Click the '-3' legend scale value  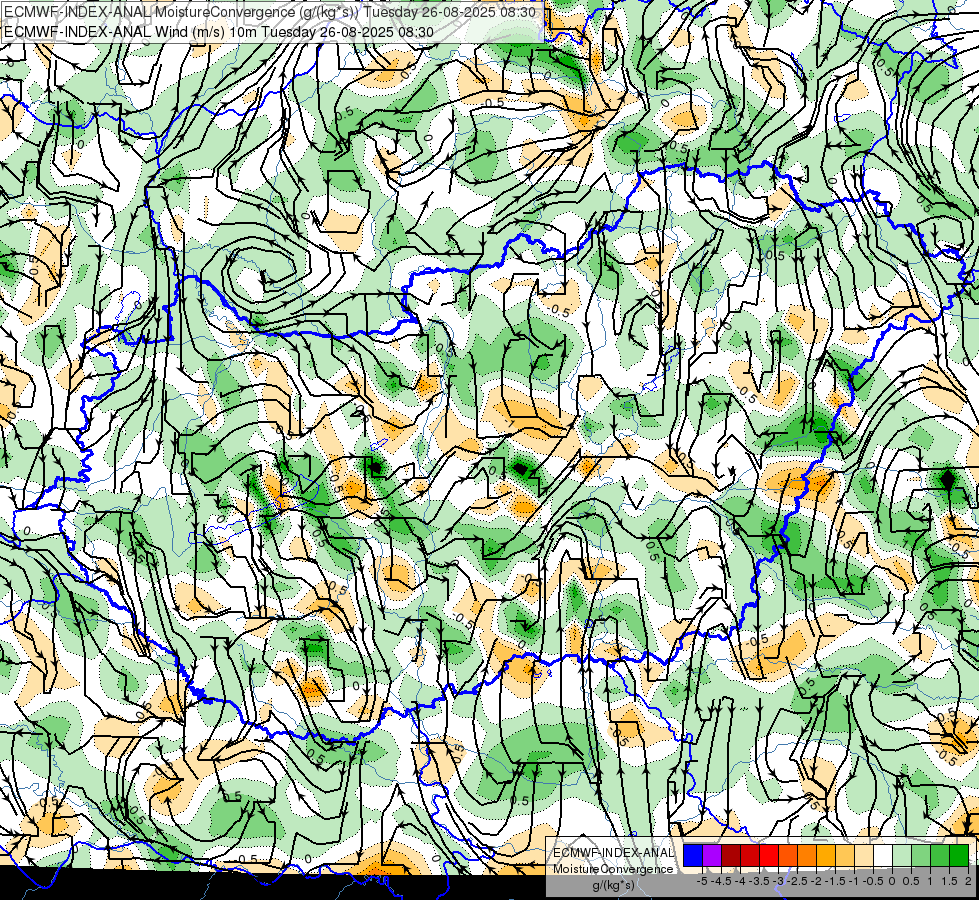click(779, 881)
